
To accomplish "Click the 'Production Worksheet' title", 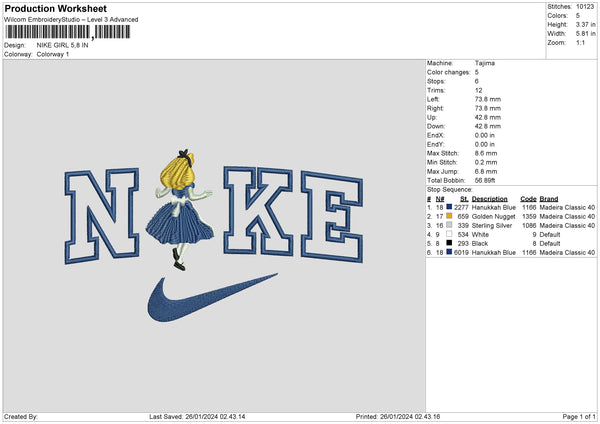I will [55, 8].
